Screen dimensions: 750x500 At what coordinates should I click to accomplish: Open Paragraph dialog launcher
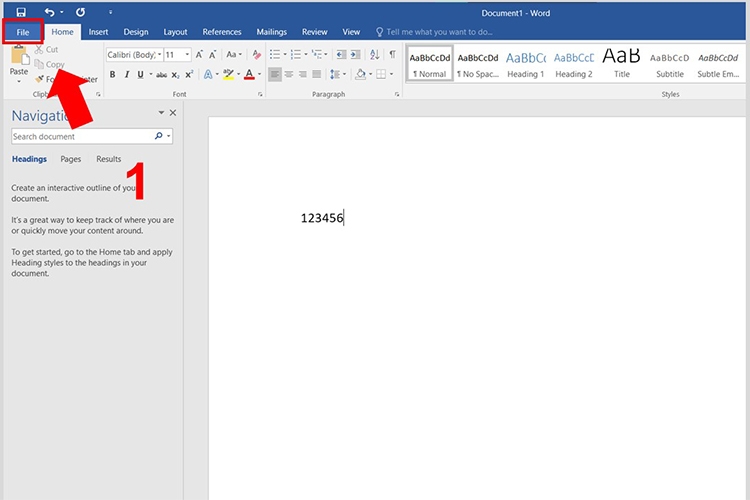[397, 95]
